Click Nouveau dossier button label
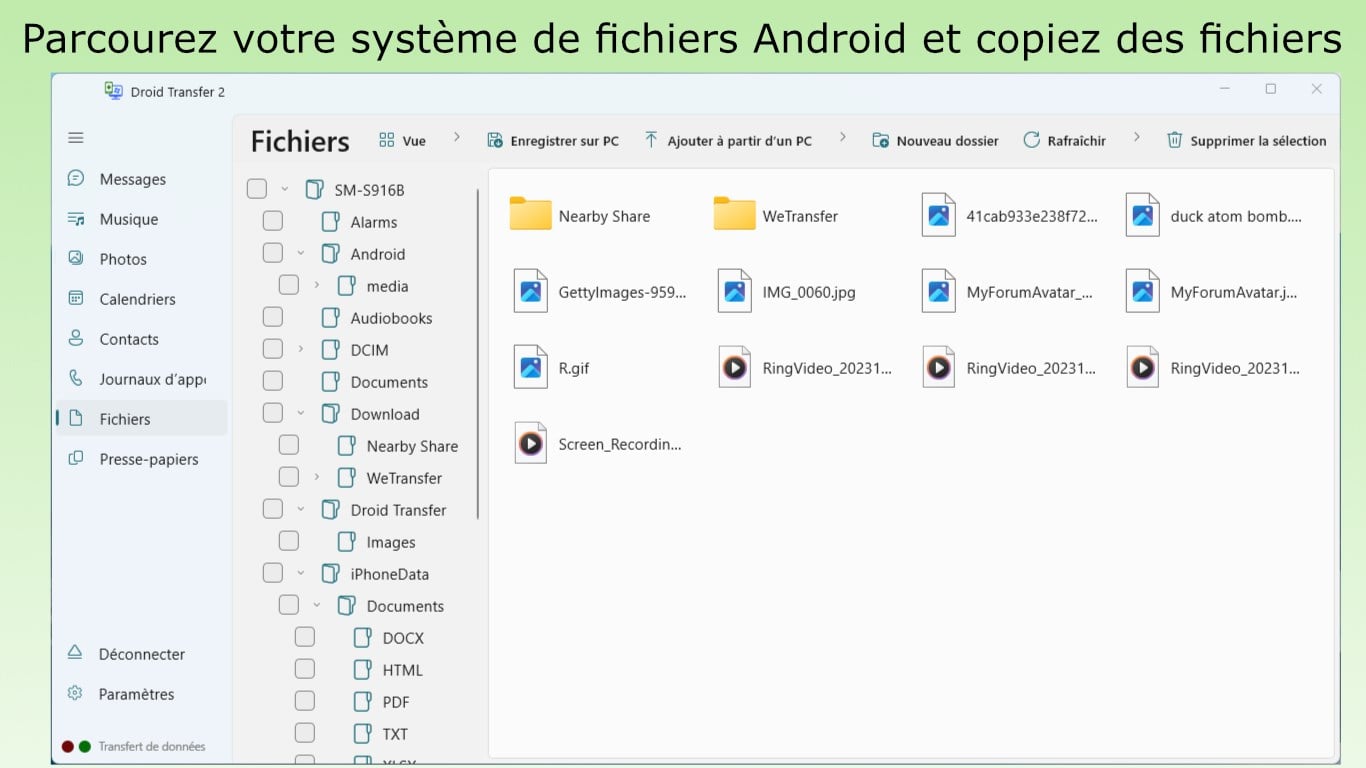This screenshot has width=1366, height=768. [948, 141]
